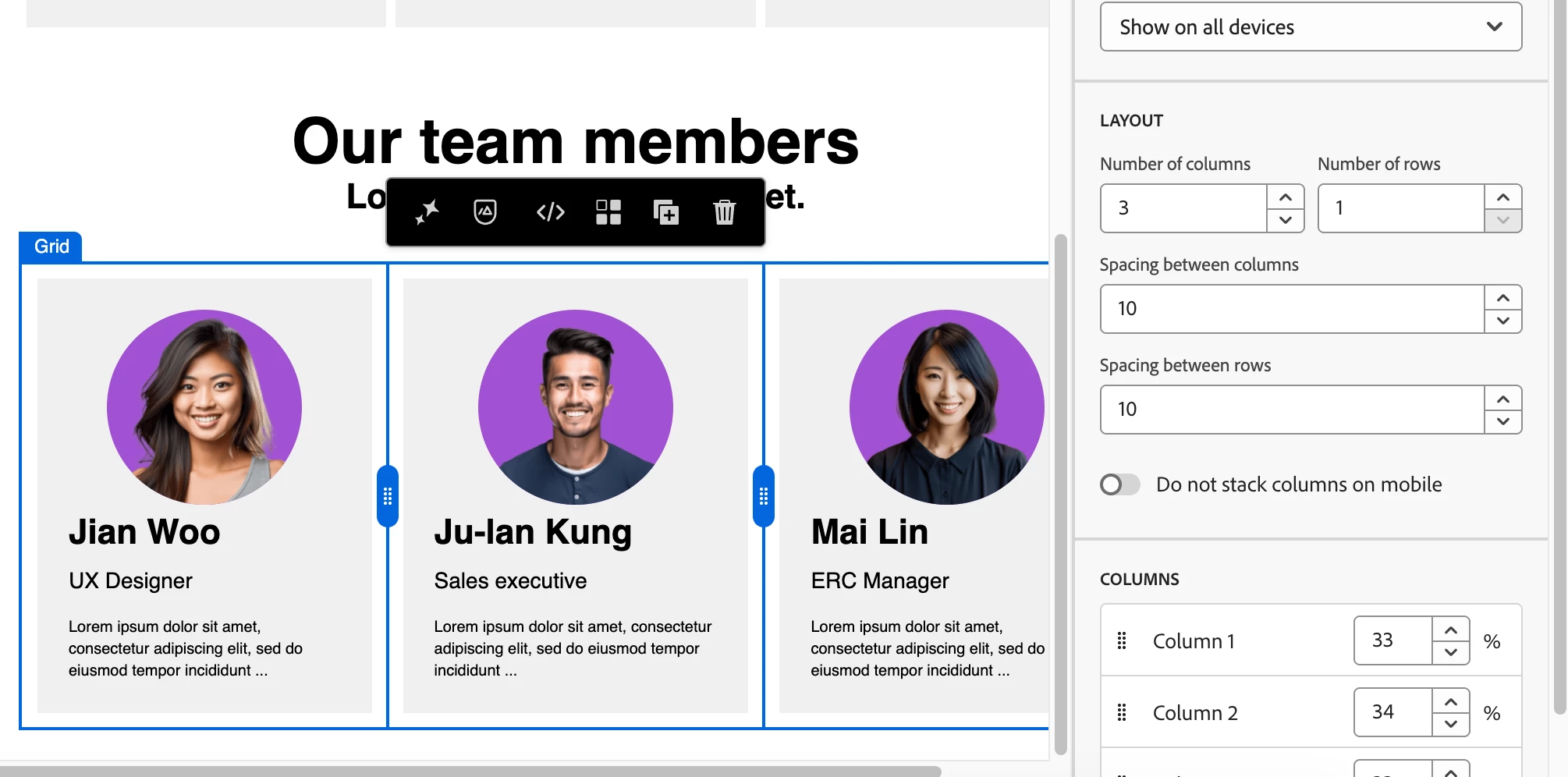Screen dimensions: 1568x777
Task: Decrease the number of columns
Action: click(1286, 220)
